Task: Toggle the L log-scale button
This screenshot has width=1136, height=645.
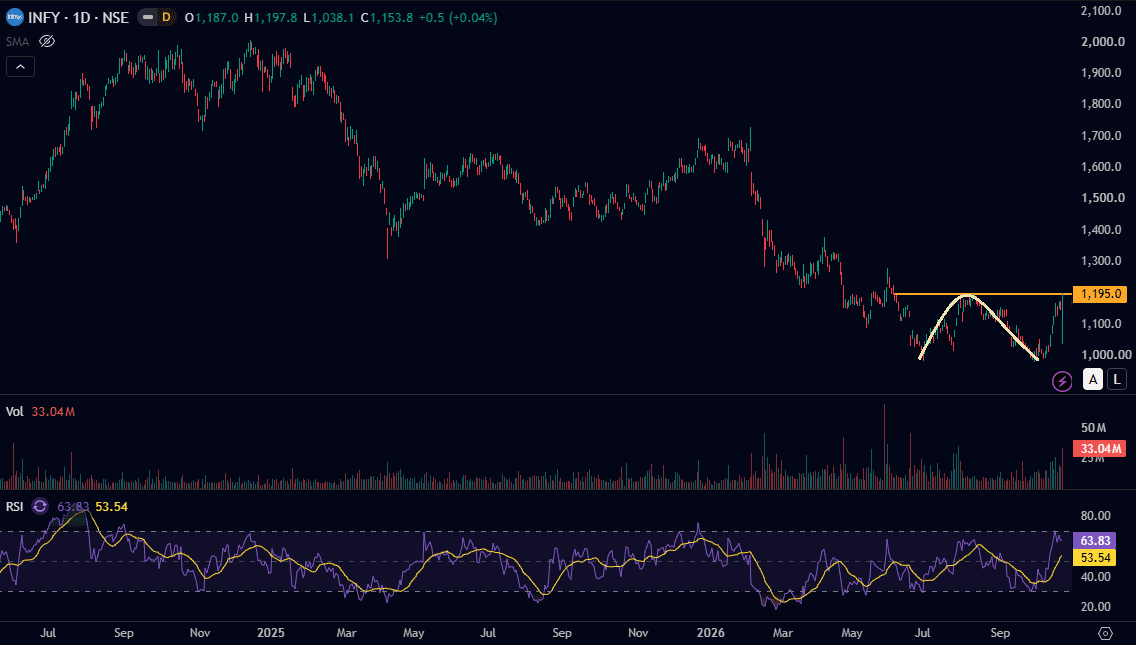Action: [1117, 379]
